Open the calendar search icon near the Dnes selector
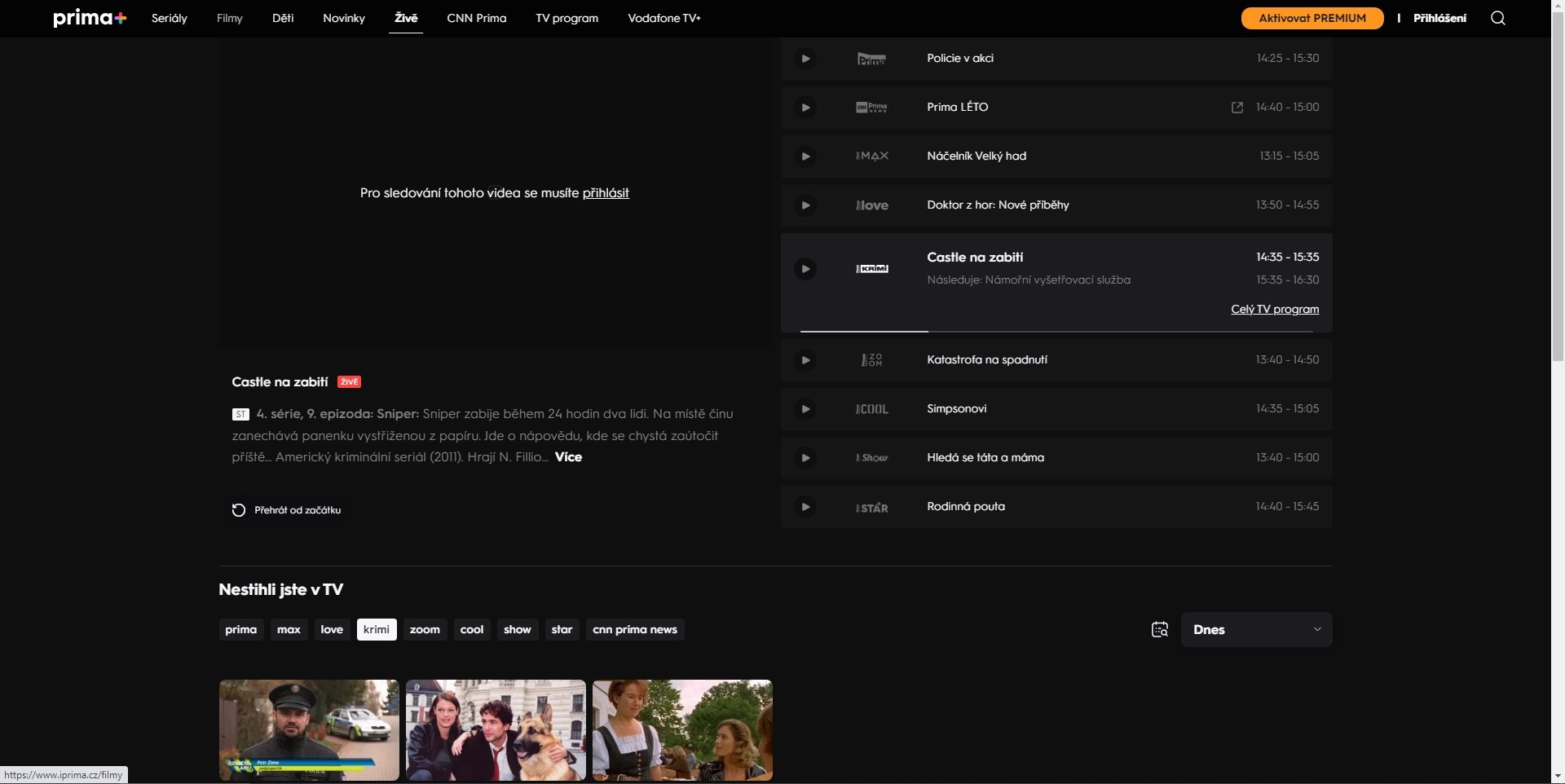Image resolution: width=1565 pixels, height=784 pixels. [x=1159, y=629]
